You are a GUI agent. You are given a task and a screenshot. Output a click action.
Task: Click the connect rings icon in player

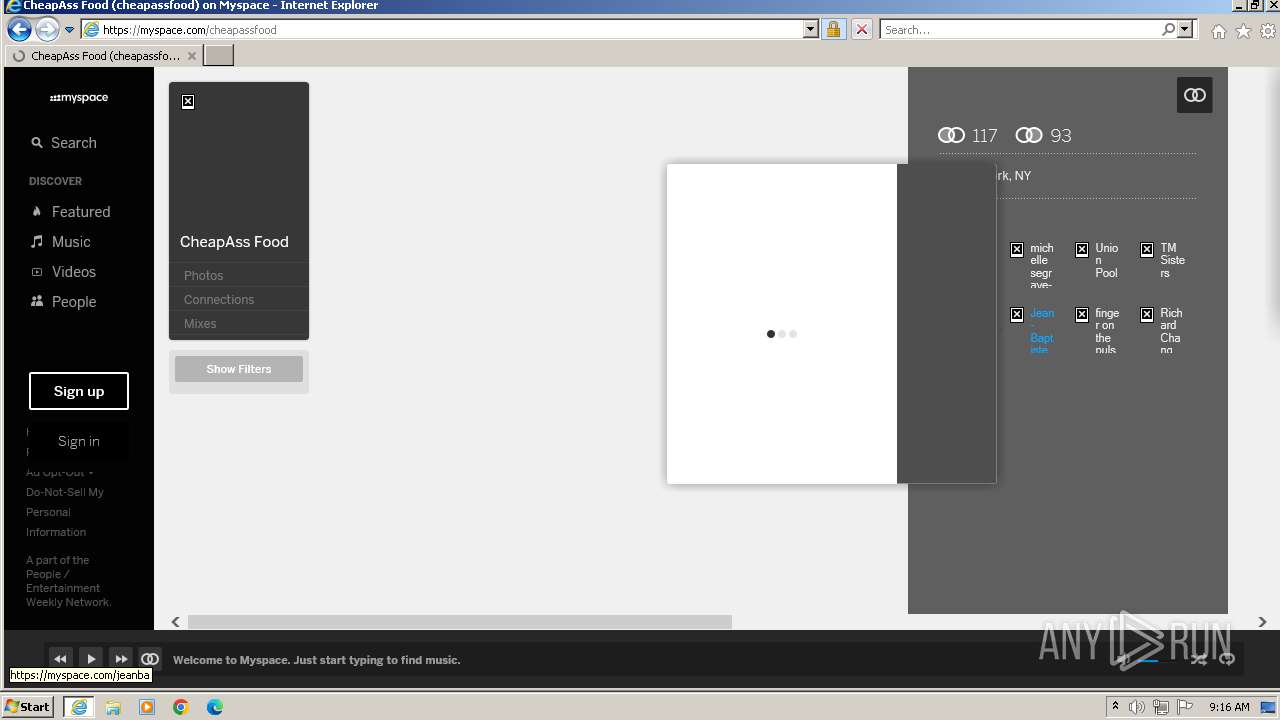coord(150,659)
